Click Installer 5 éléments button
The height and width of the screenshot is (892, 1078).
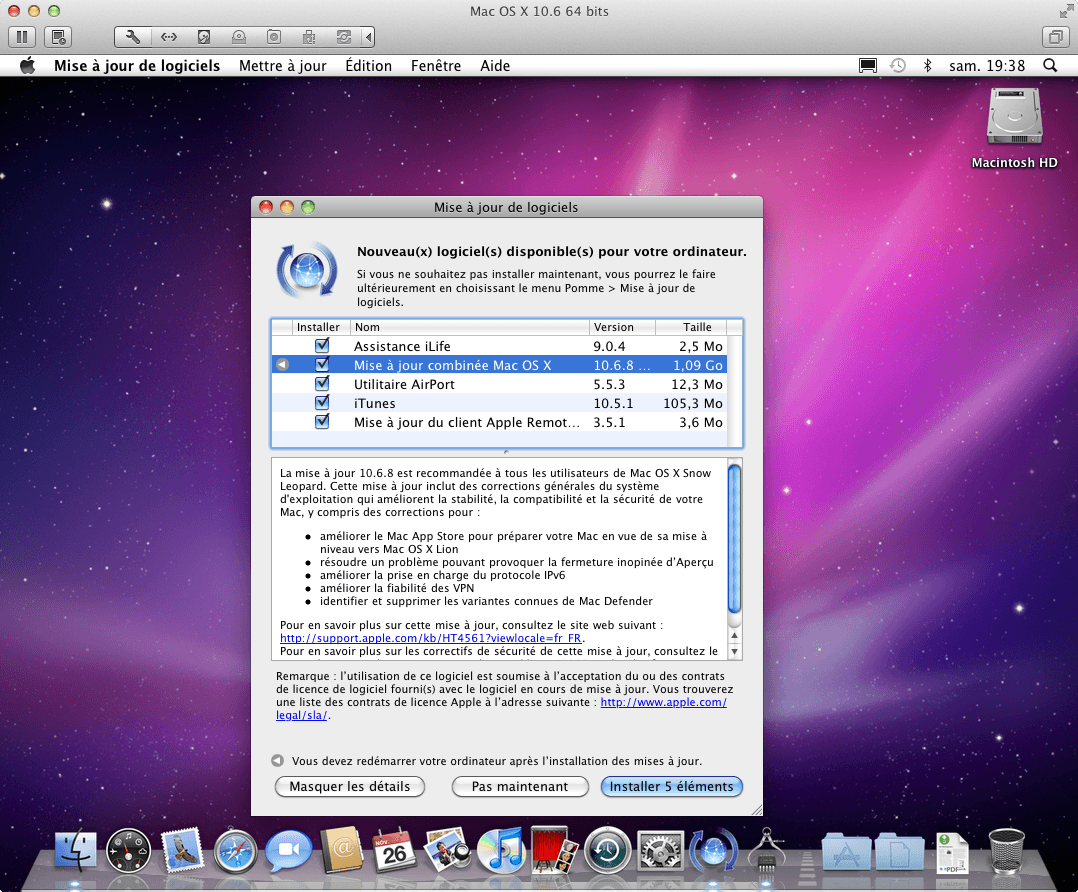(672, 787)
